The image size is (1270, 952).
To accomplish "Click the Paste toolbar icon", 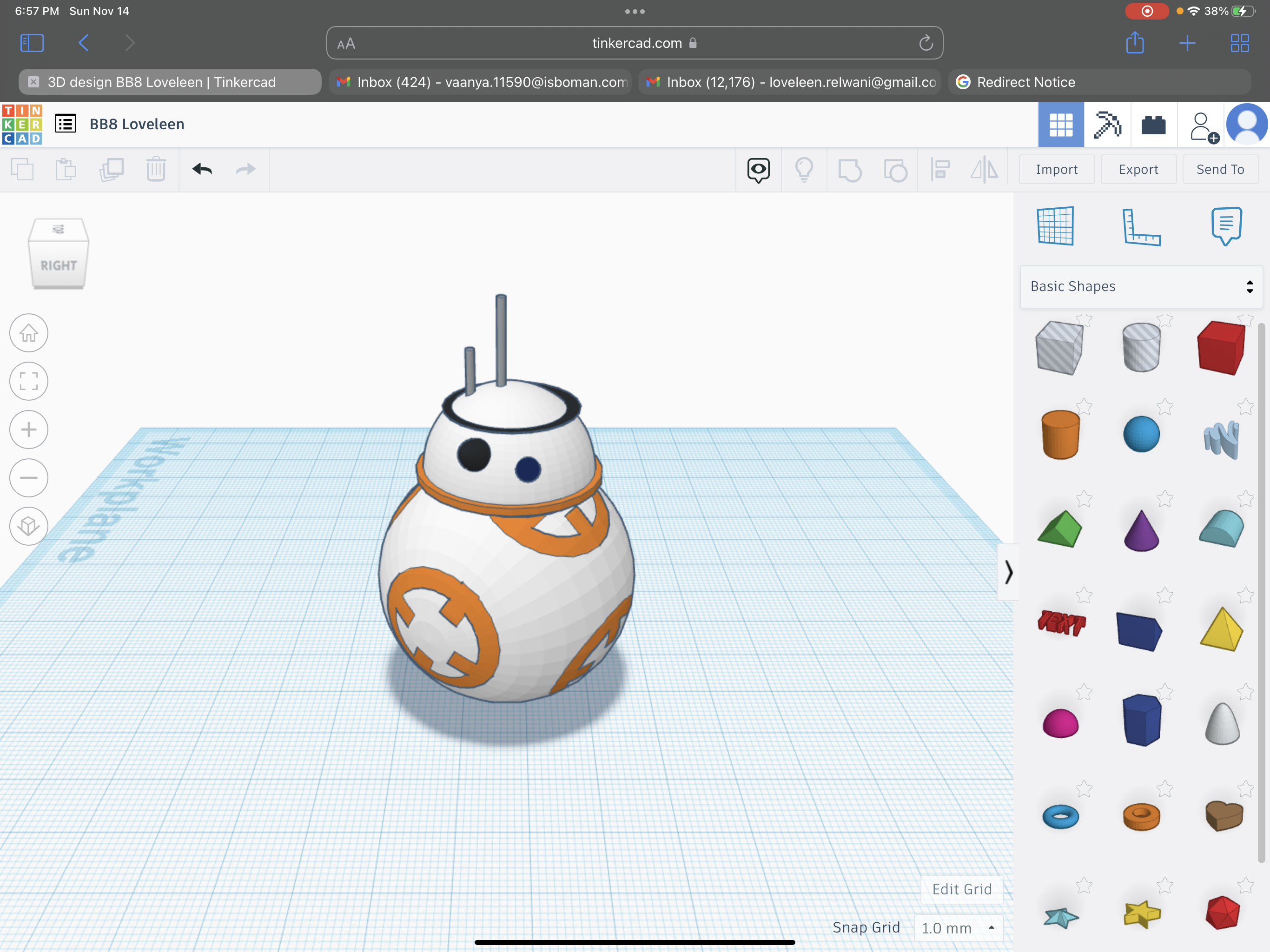I will [x=66, y=169].
